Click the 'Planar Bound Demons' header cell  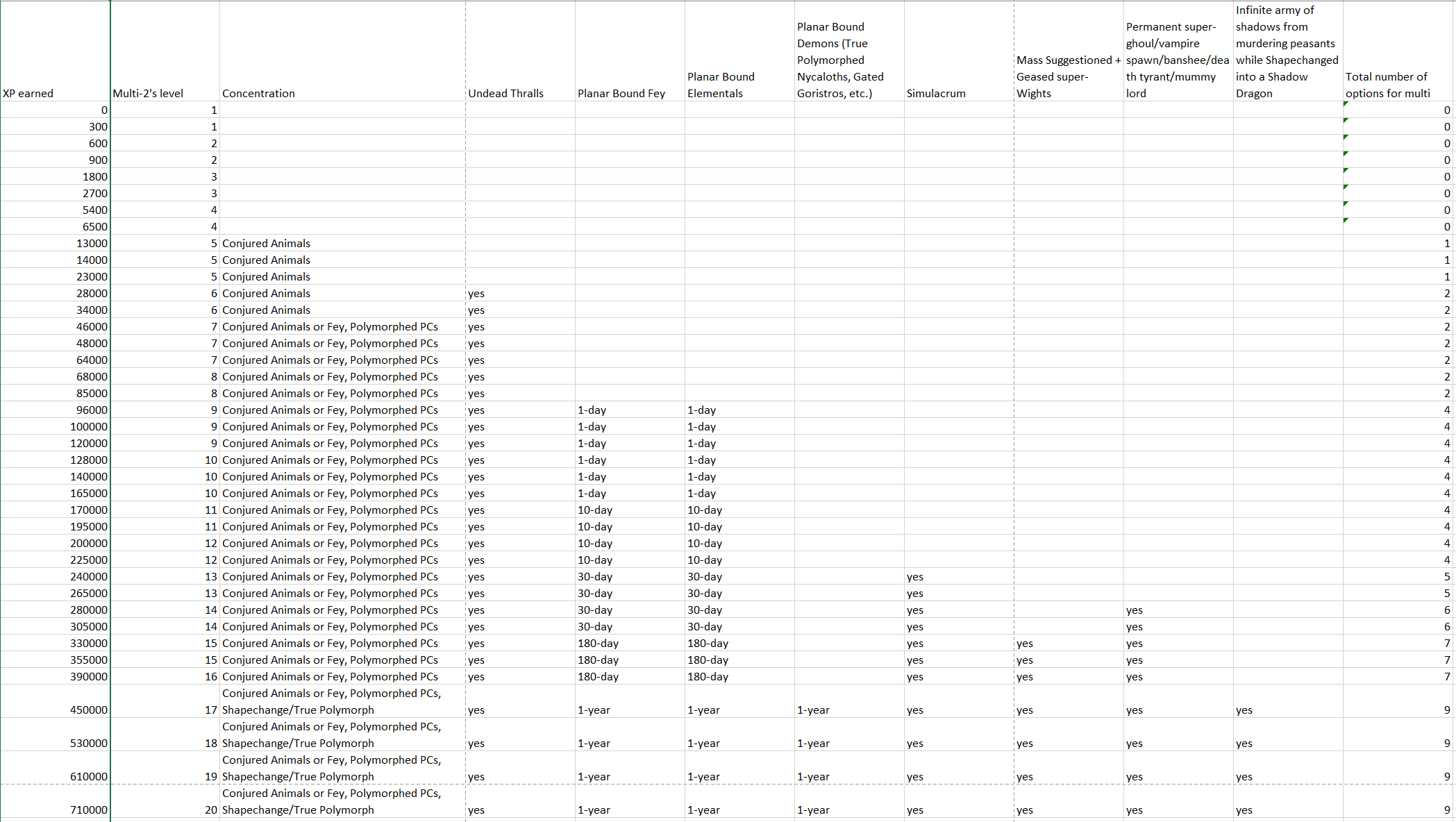(849, 51)
